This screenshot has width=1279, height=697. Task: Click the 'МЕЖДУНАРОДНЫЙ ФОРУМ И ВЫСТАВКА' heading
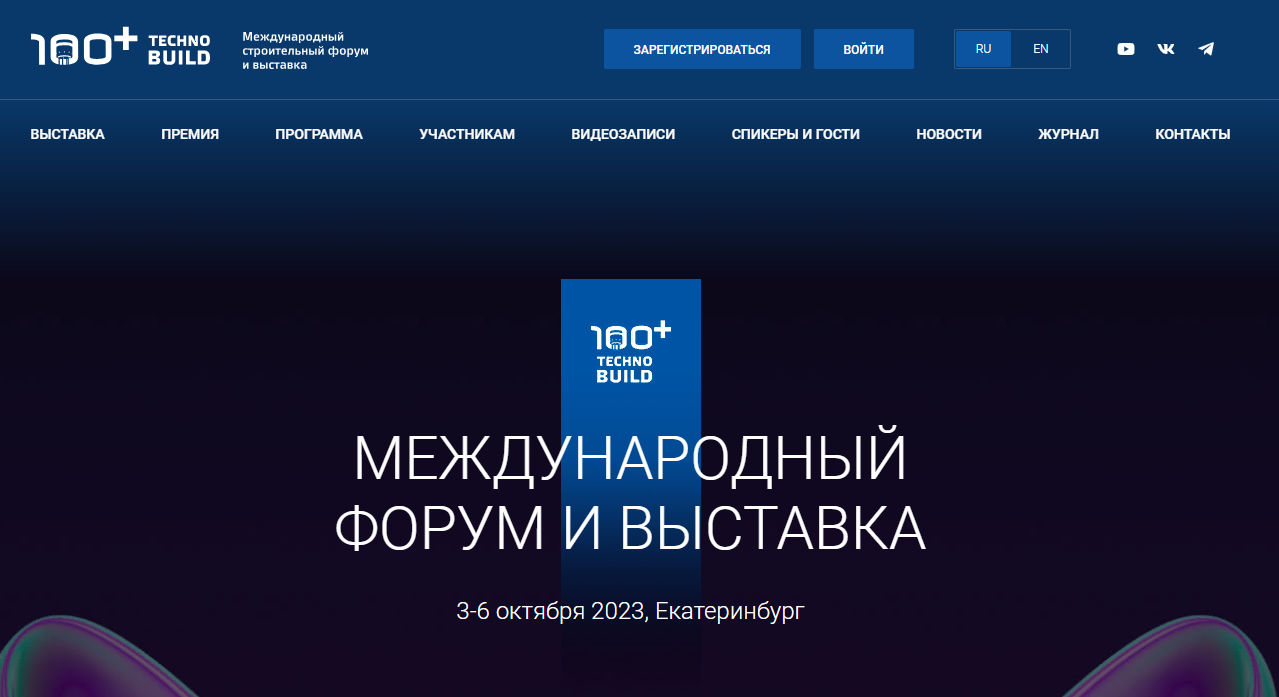tap(630, 494)
